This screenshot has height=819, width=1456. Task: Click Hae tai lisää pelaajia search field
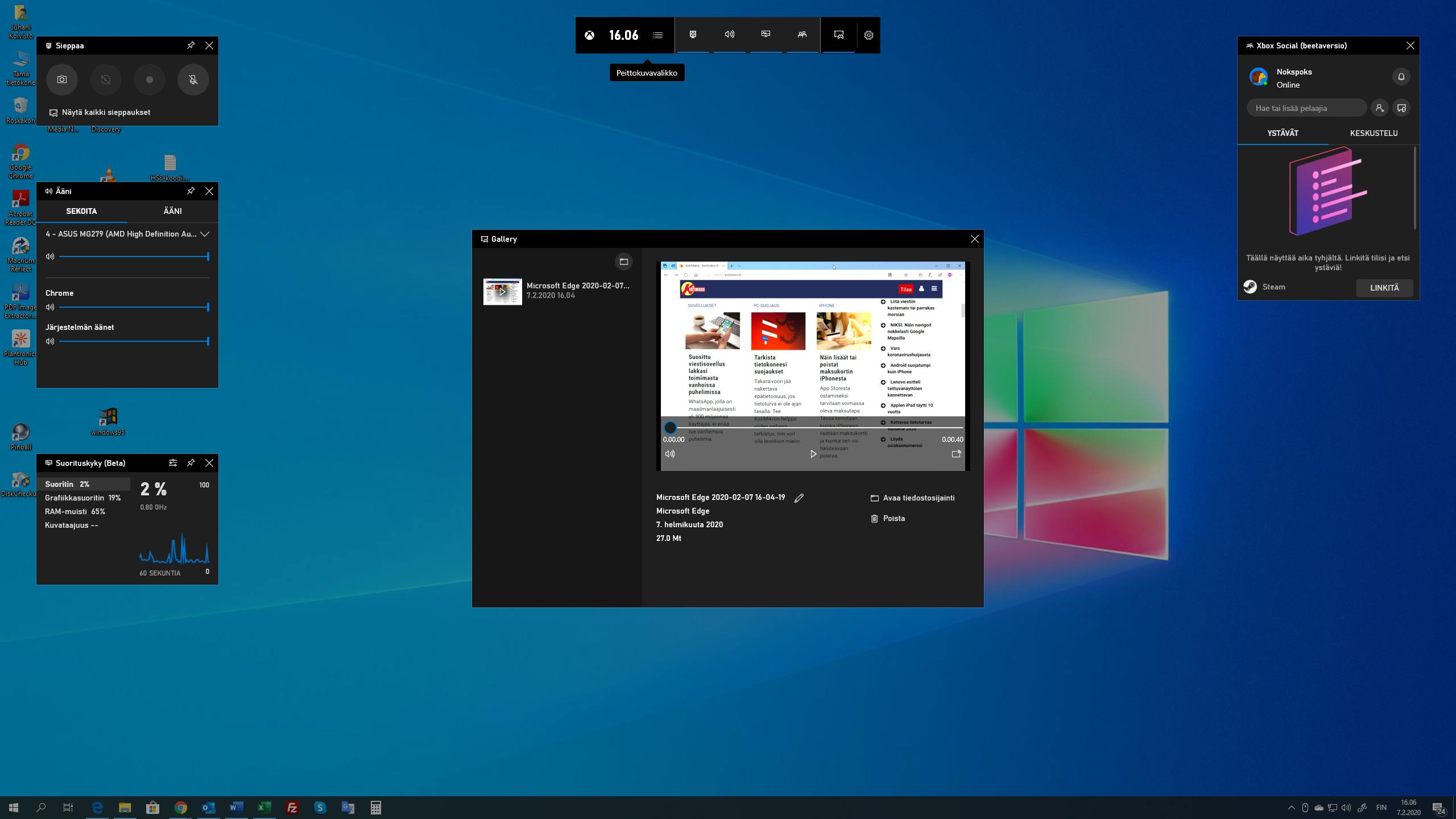click(1306, 108)
